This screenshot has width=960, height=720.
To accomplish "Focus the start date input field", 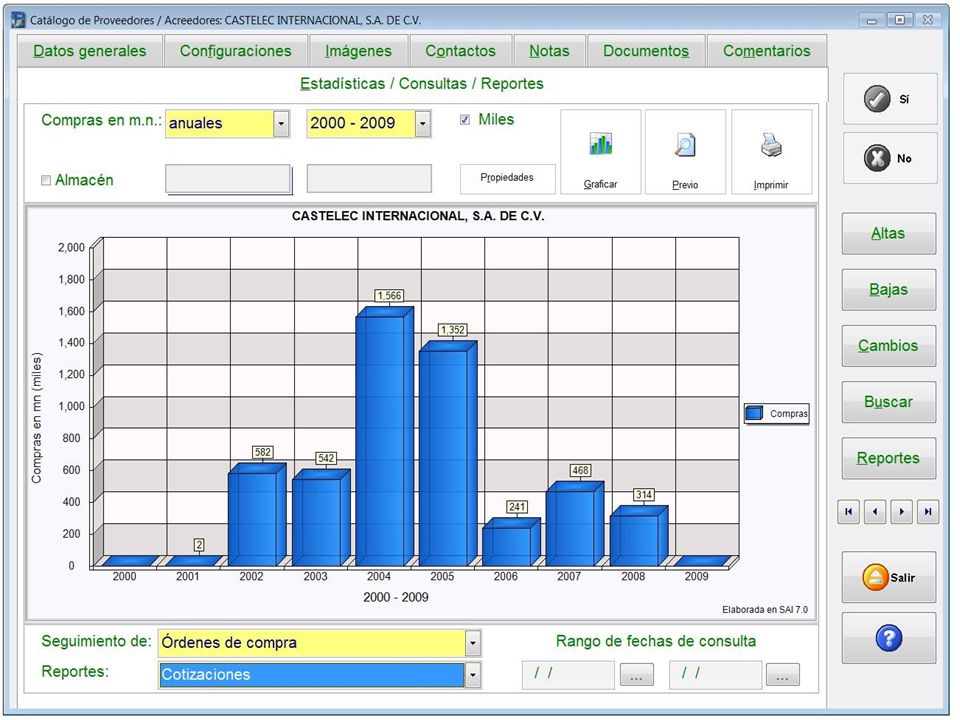I will (x=568, y=675).
